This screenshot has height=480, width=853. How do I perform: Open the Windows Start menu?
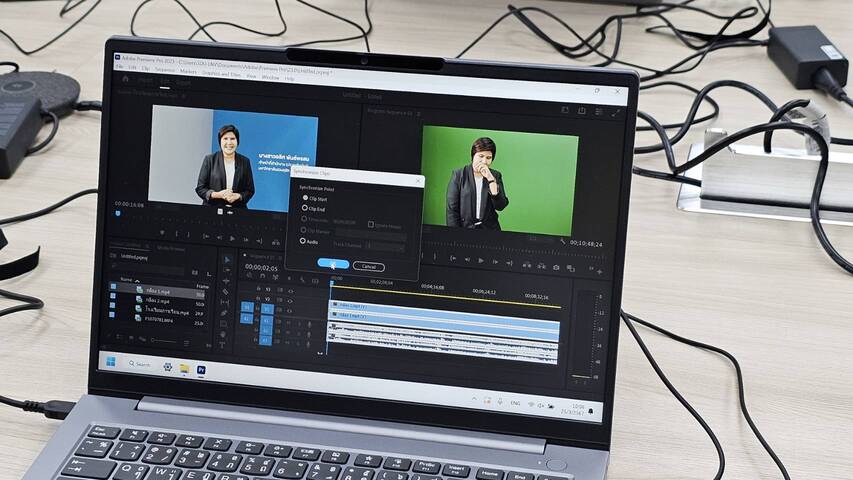(111, 362)
